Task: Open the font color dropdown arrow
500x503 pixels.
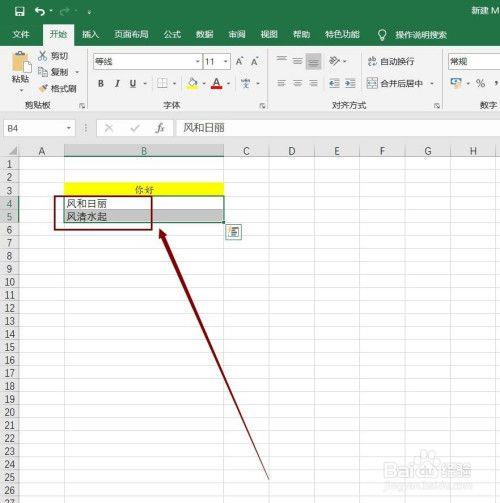Action: pos(228,83)
